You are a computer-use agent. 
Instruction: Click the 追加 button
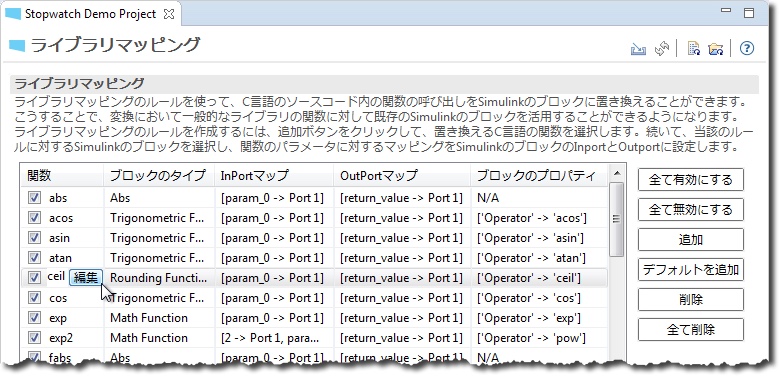(x=691, y=240)
